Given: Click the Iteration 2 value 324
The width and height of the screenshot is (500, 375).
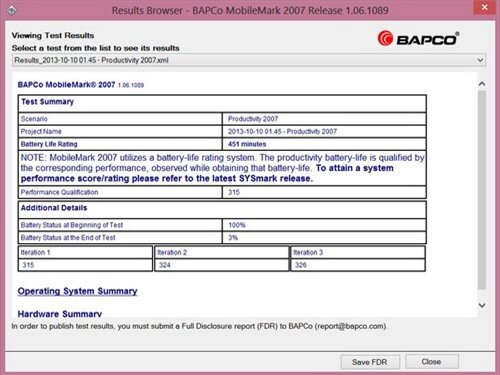Looking at the screenshot, I should click(165, 265).
